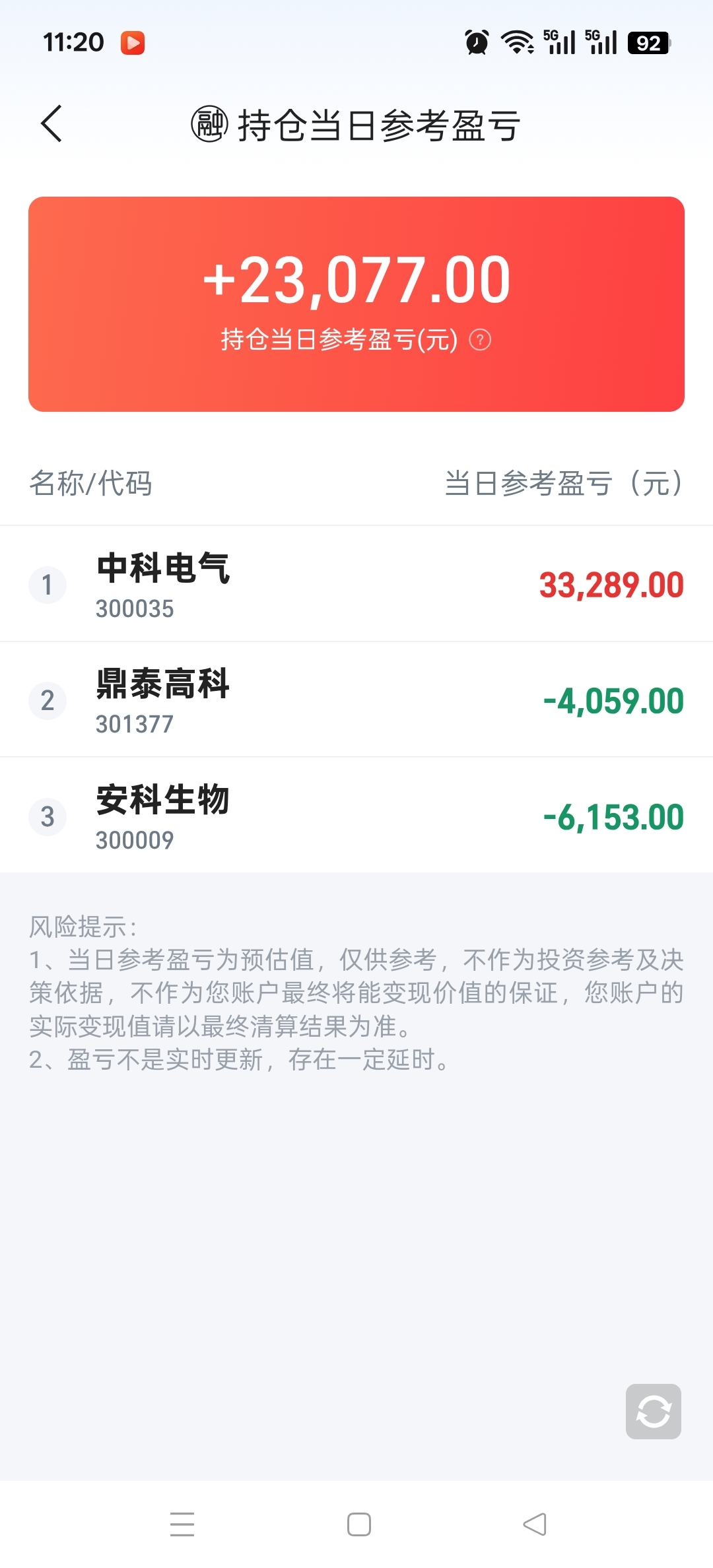Open the question mark help icon

pyautogui.click(x=480, y=340)
